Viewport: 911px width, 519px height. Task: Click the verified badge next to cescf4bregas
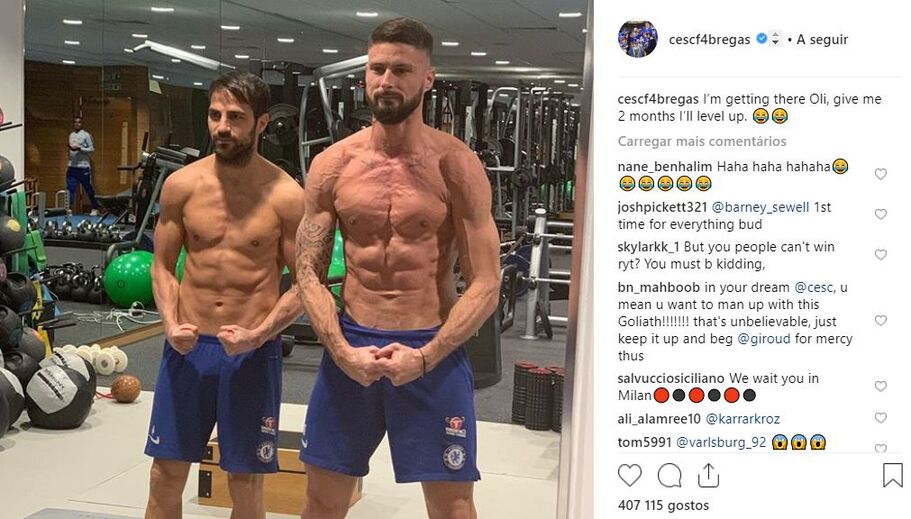coord(761,39)
